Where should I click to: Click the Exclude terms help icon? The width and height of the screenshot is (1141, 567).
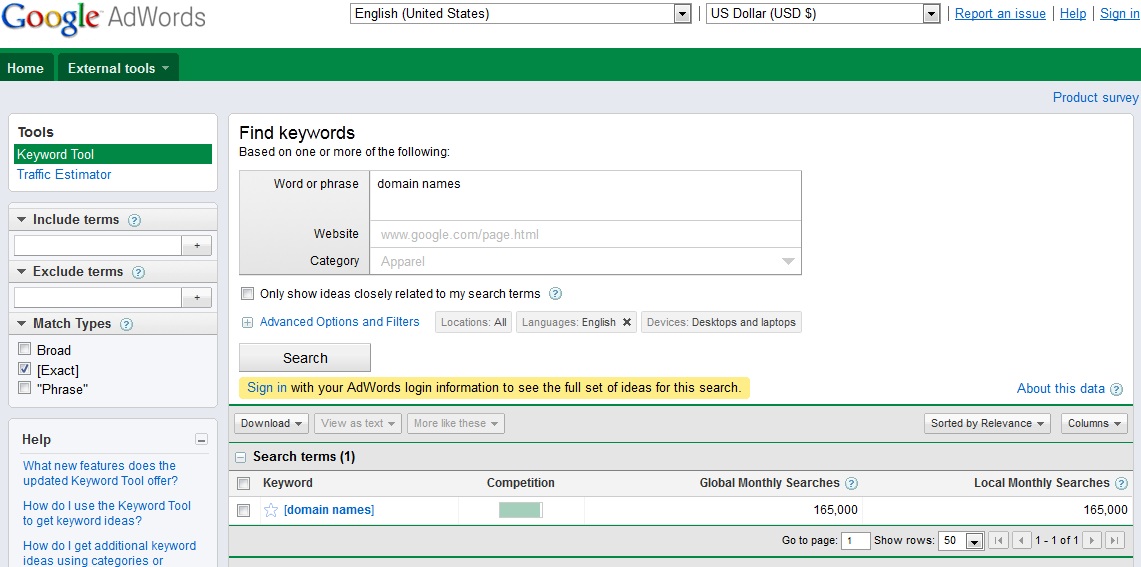[138, 272]
